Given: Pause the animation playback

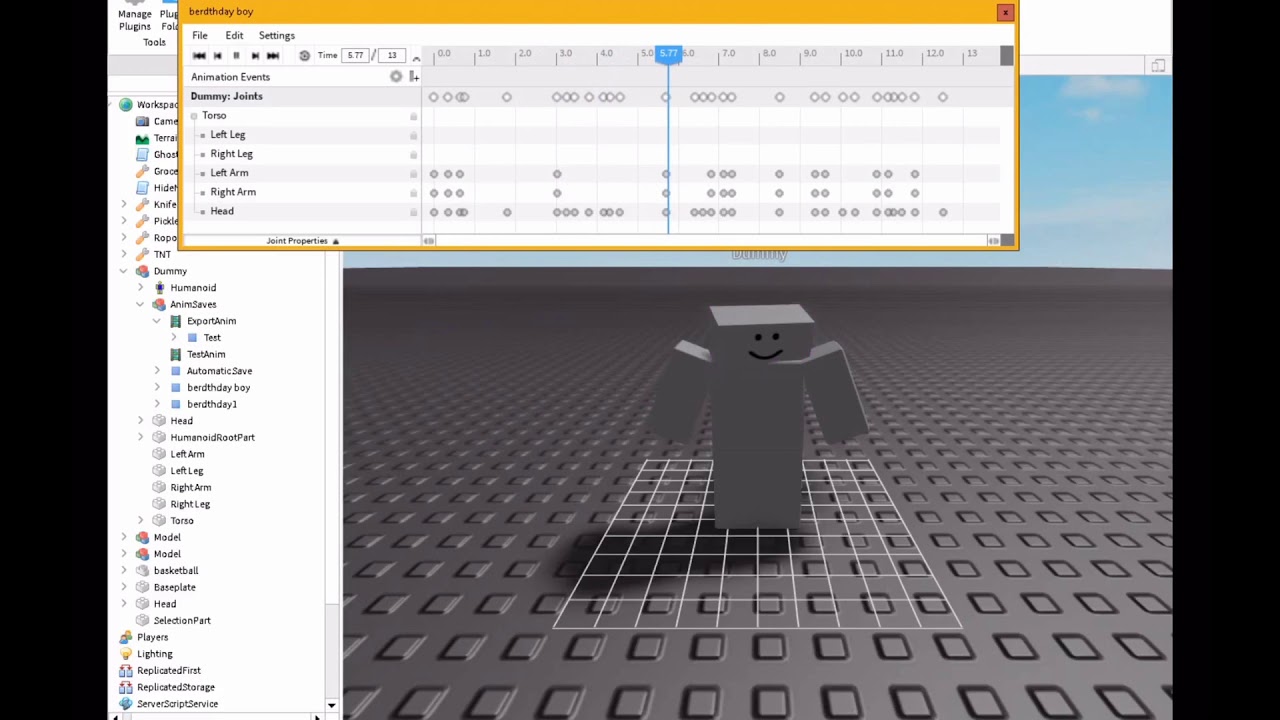Looking at the screenshot, I should pos(236,56).
